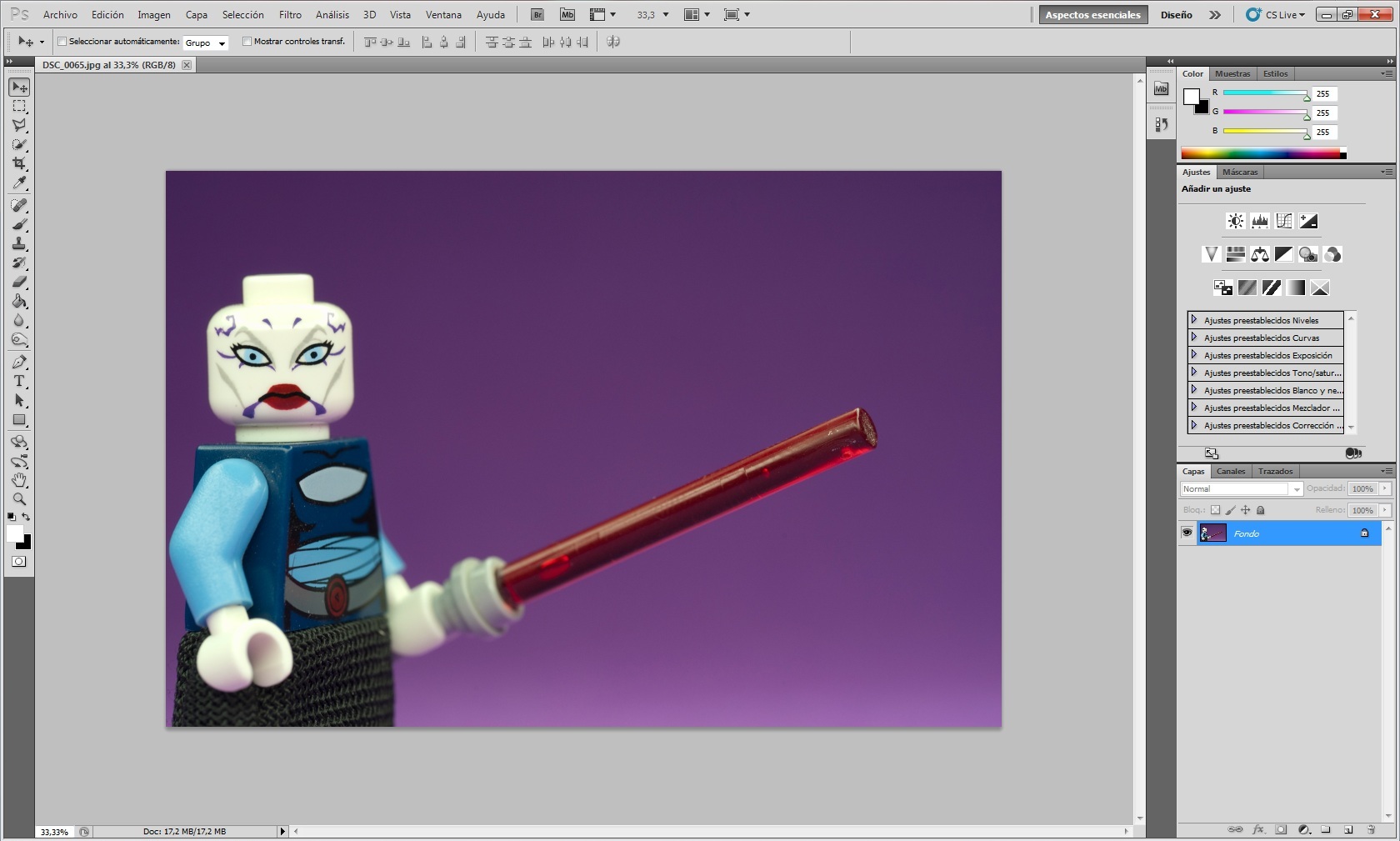Open the Filtro menu
1400x841 pixels.
(290, 15)
